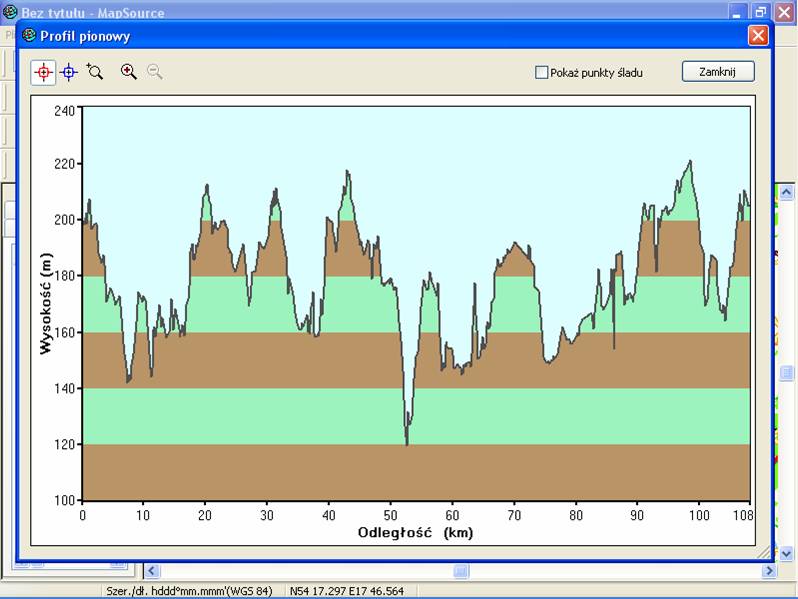The width and height of the screenshot is (798, 599).
Task: Click the map vertical scrollbar up arrow
Action: (786, 192)
